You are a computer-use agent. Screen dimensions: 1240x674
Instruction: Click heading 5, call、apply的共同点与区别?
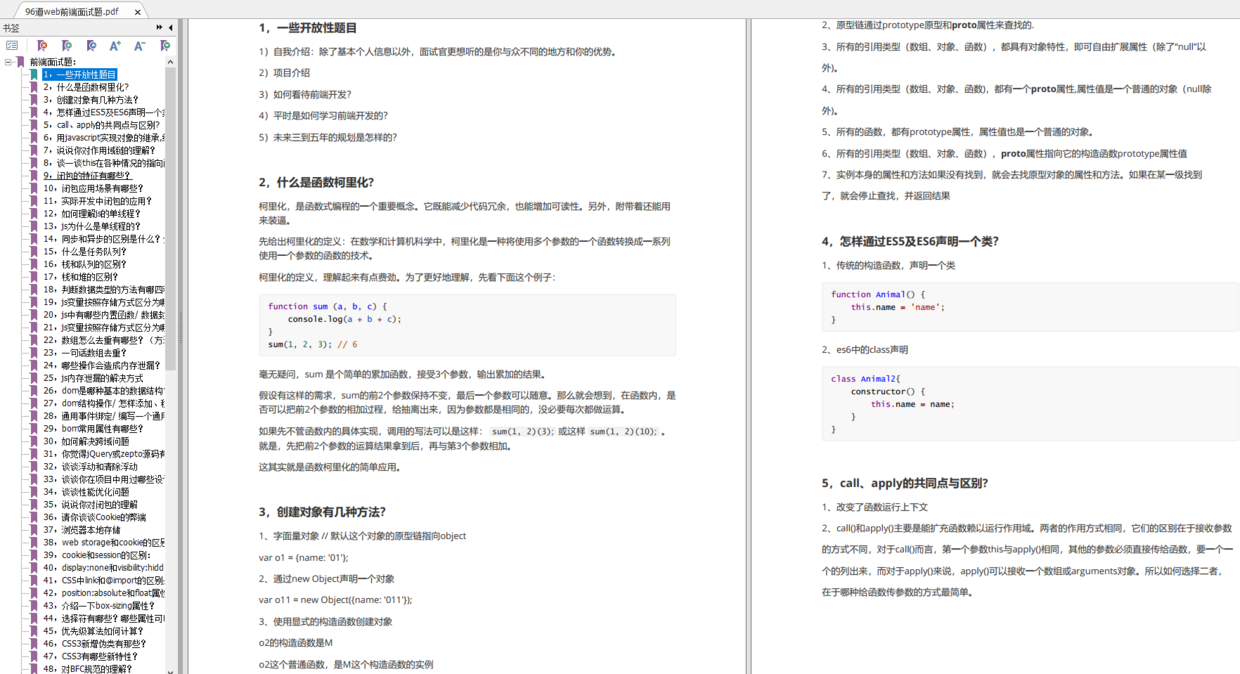pyautogui.click(x=905, y=483)
